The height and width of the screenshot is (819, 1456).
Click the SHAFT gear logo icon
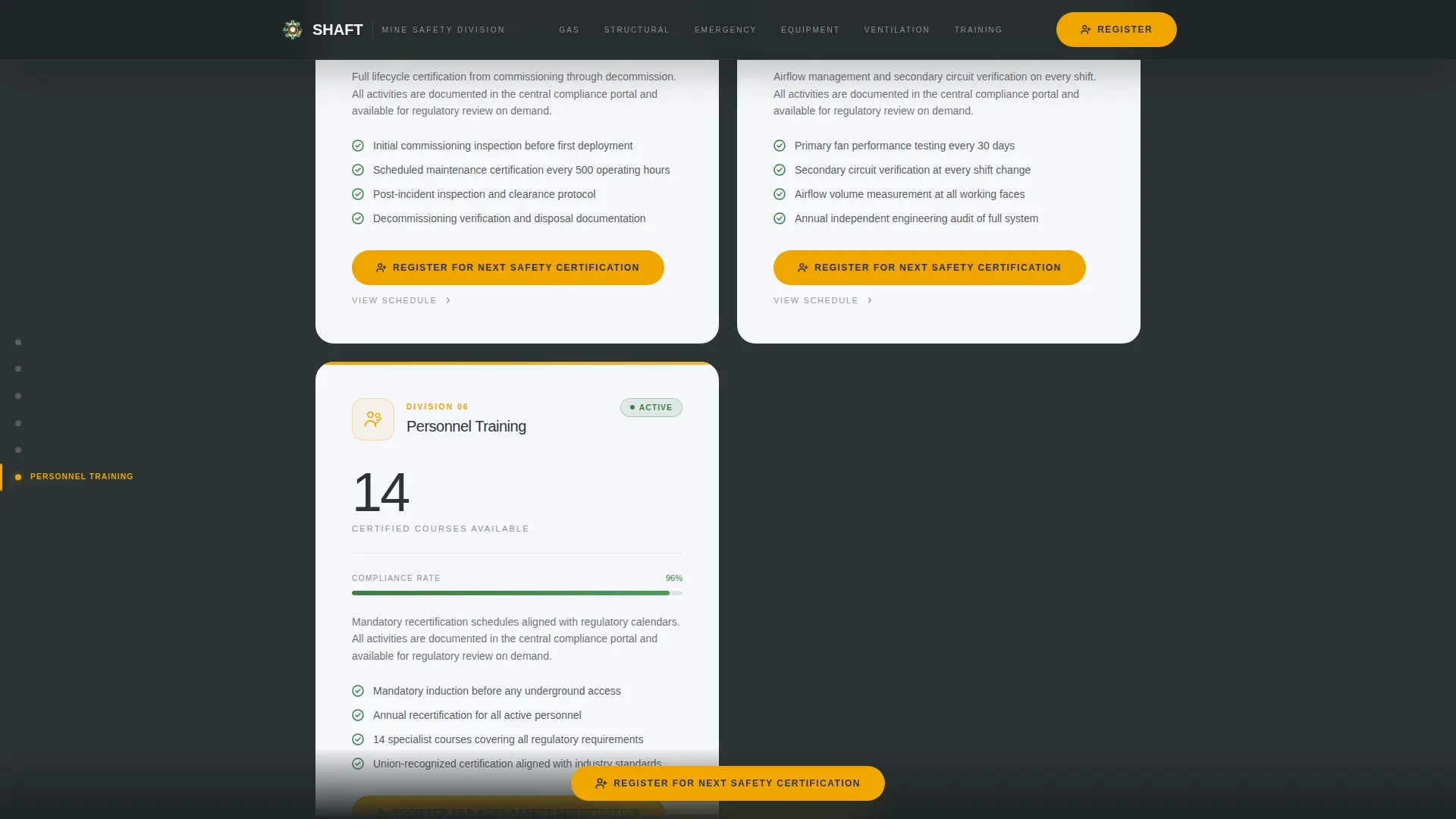coord(292,30)
